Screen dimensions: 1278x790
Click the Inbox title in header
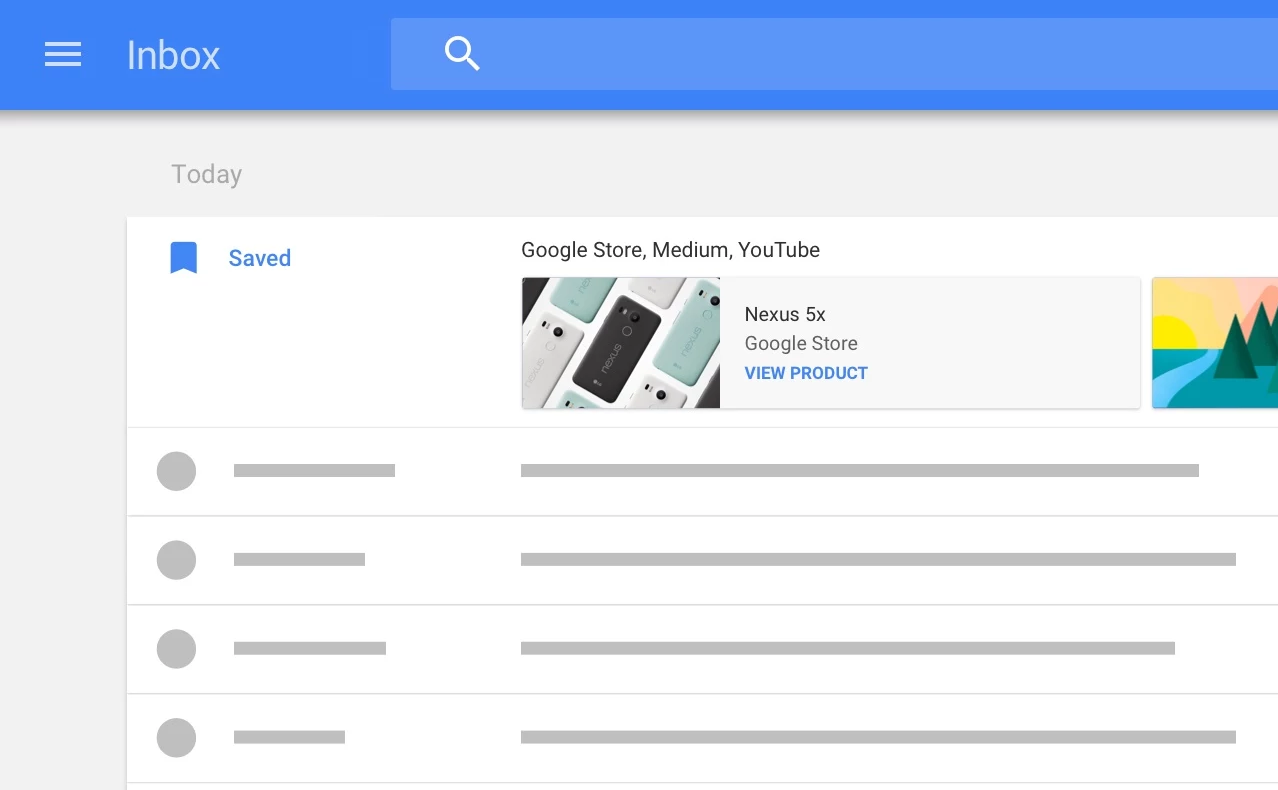pyautogui.click(x=173, y=55)
